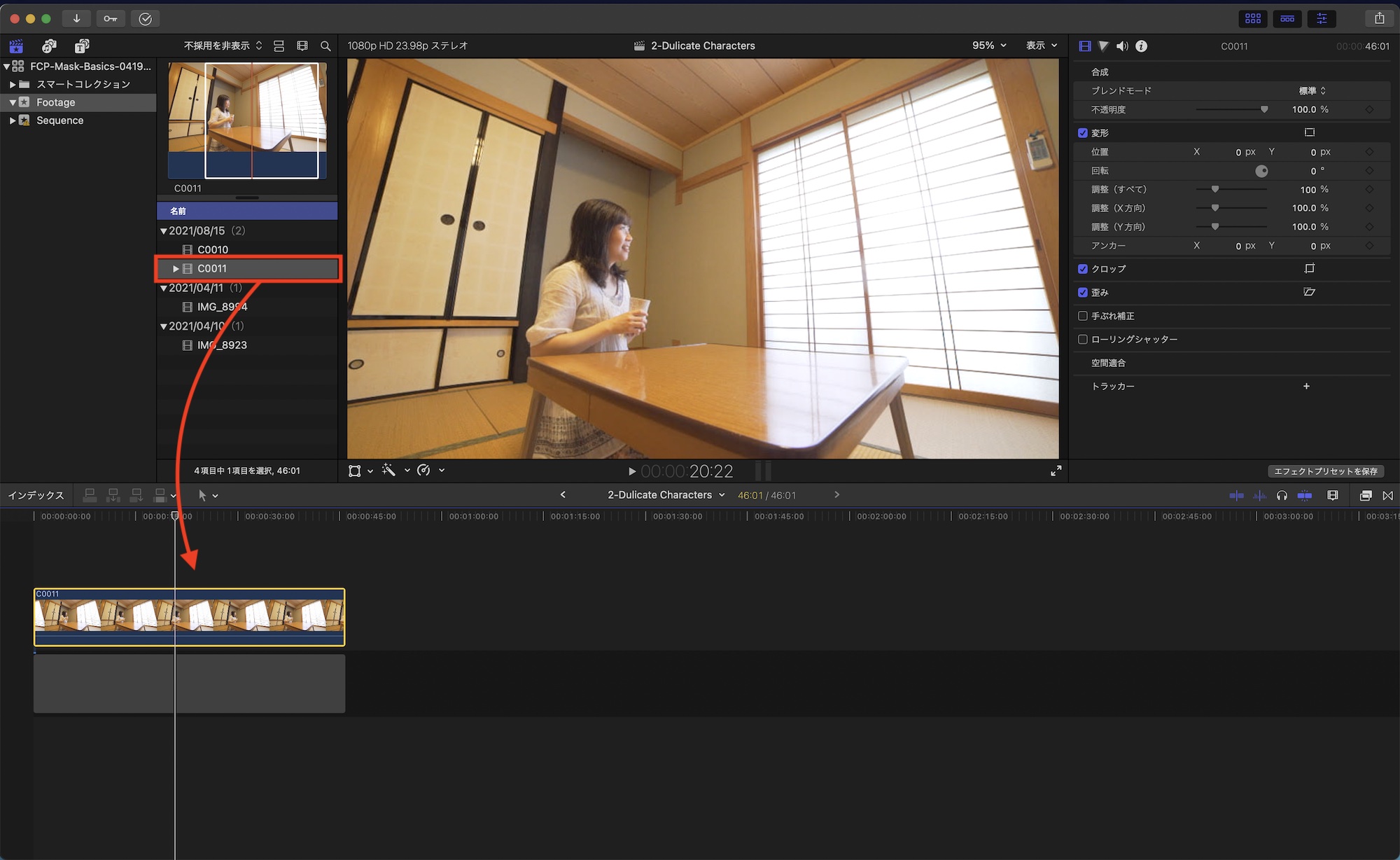Toggle the share export icon
This screenshot has height=860, width=1400.
coord(1379,18)
